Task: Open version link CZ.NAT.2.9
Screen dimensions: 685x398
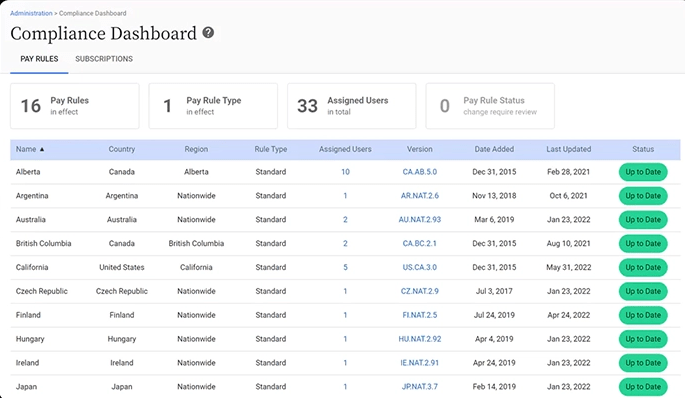Action: click(419, 291)
